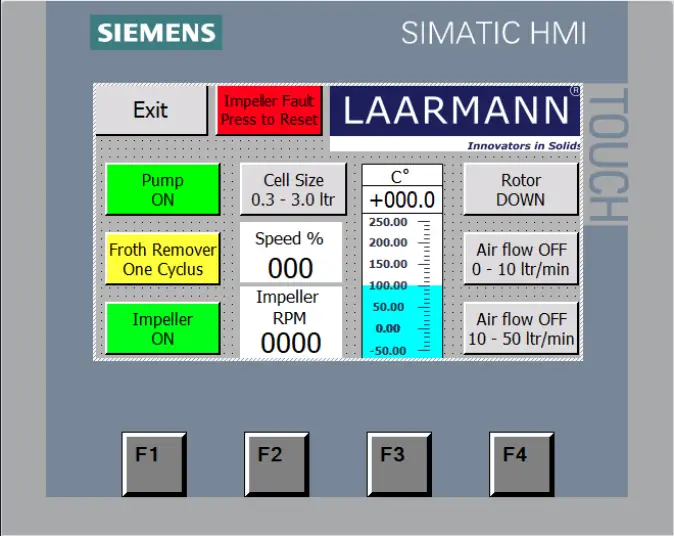The image size is (674, 536).
Task: Edit the Speed % value field
Action: click(x=291, y=268)
